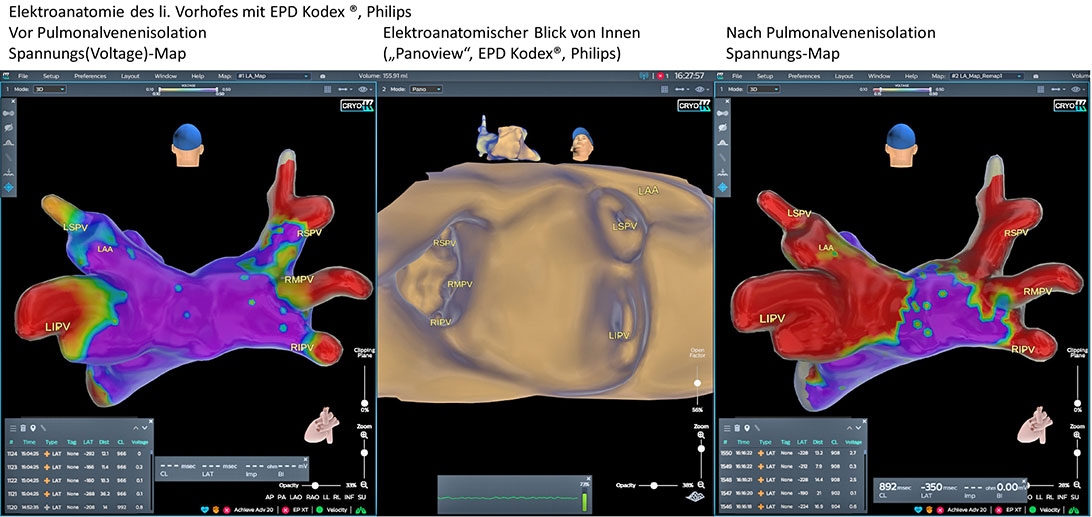Toggle the eye visibility icon in left pane header
This screenshot has width=1092, height=517.
(363, 90)
